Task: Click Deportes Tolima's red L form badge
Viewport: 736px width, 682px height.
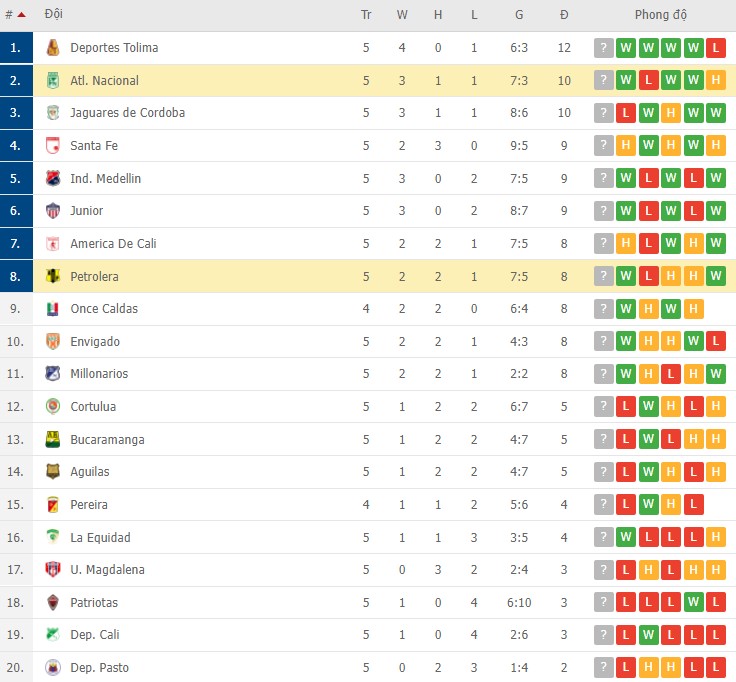Action: [x=715, y=48]
